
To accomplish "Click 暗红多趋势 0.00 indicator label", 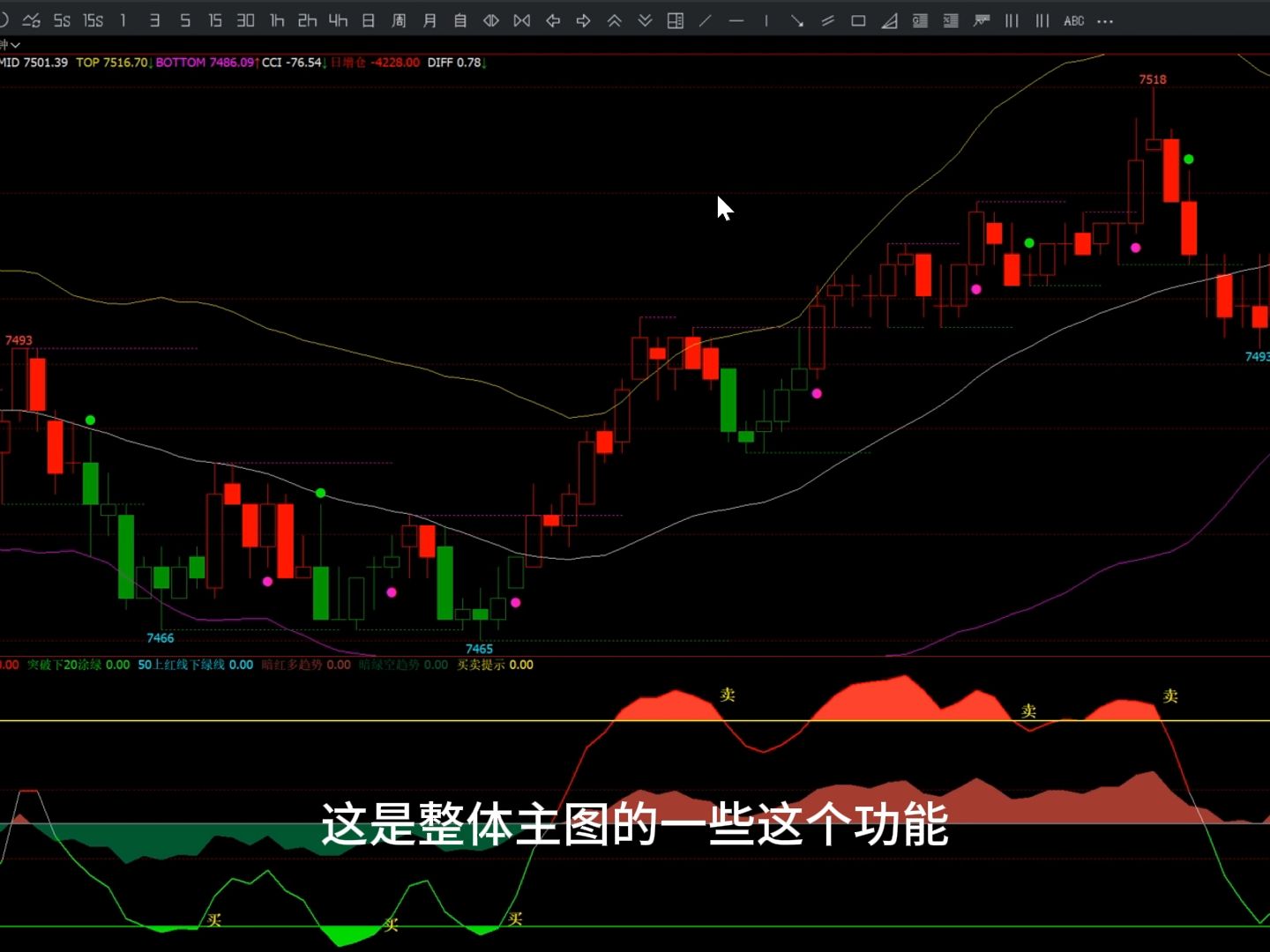I will click(x=306, y=665).
